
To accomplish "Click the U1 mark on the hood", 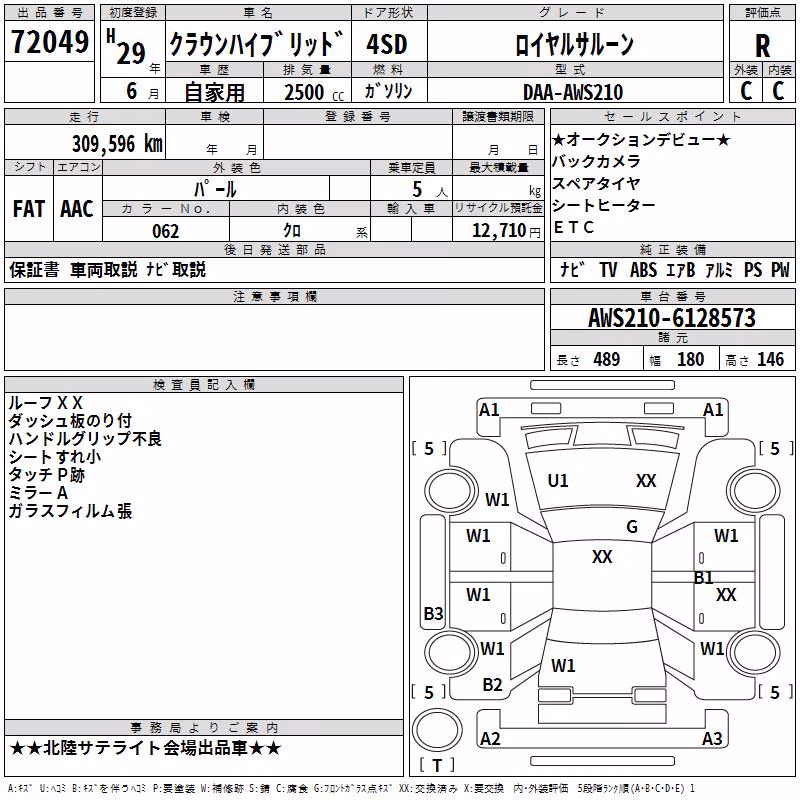I will (558, 481).
